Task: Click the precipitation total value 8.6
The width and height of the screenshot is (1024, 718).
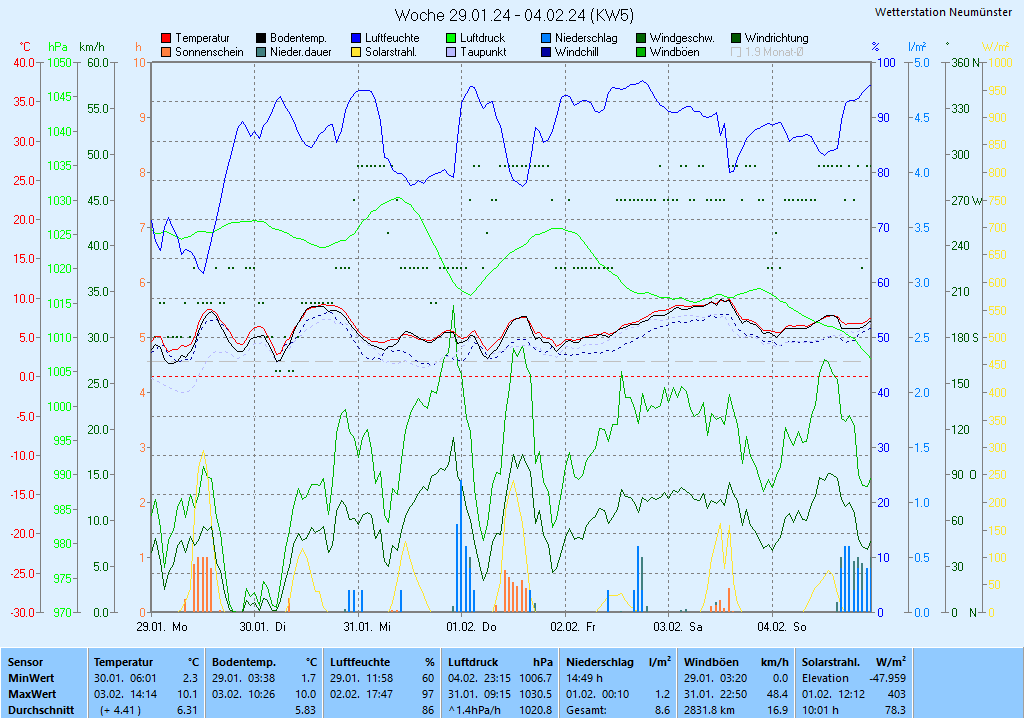Action: [663, 710]
